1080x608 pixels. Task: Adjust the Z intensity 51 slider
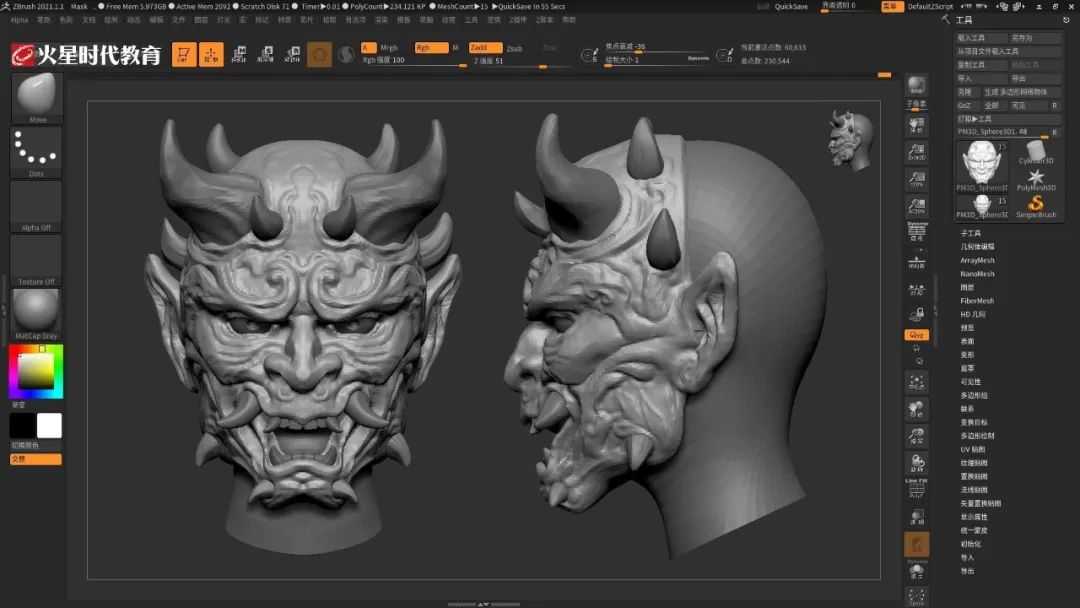click(521, 62)
